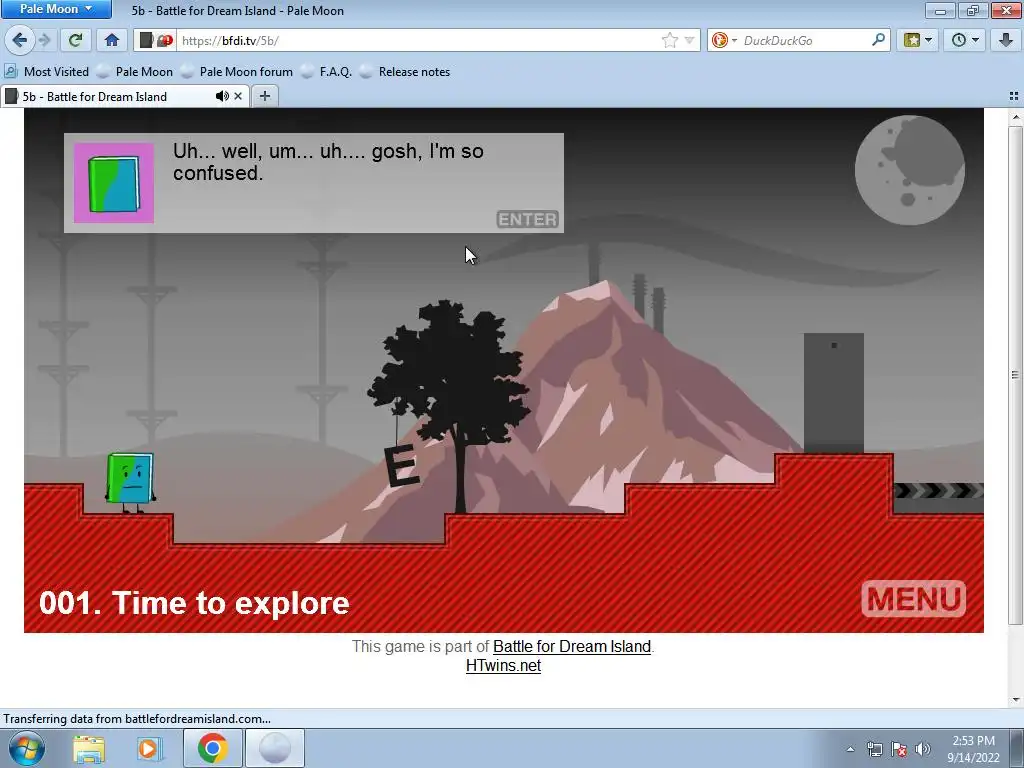Go forward with the forward arrow
The image size is (1024, 768).
point(45,40)
